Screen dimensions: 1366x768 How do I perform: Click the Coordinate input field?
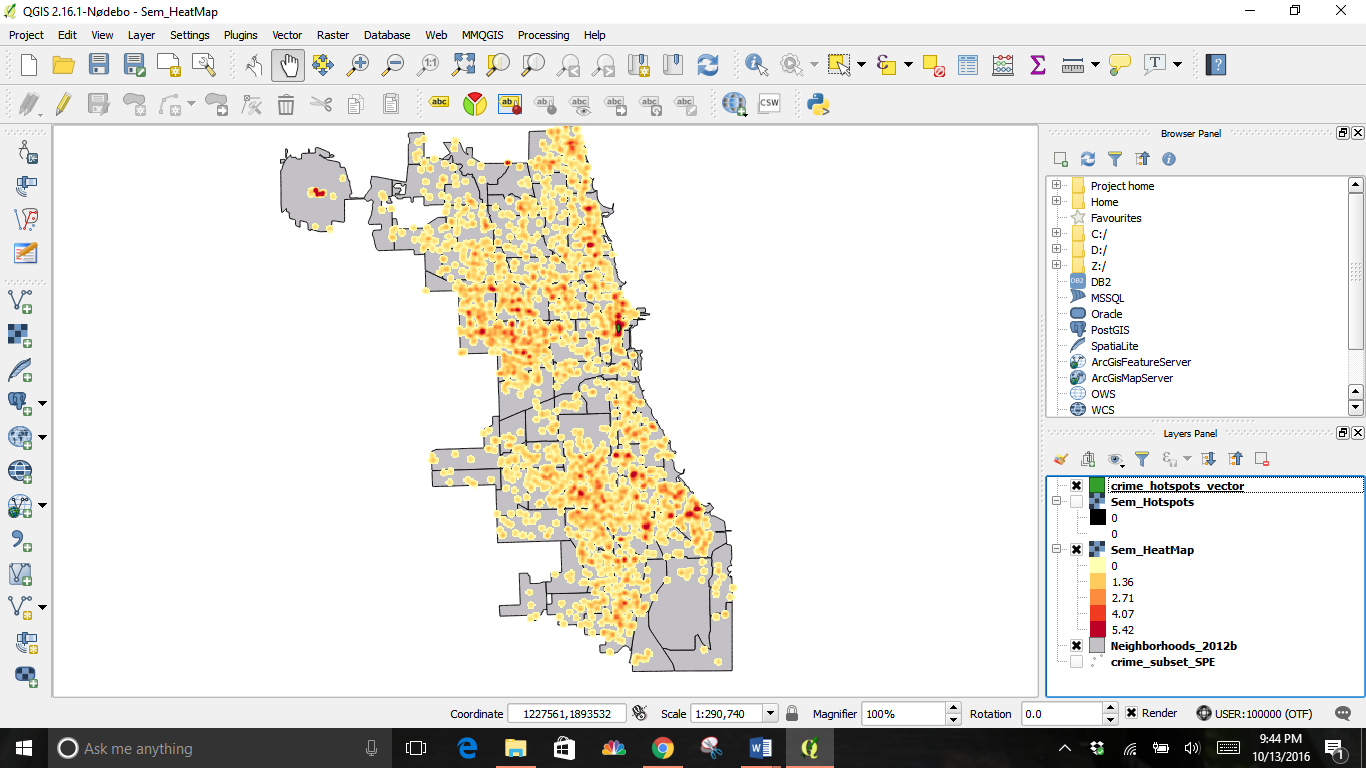[566, 714]
